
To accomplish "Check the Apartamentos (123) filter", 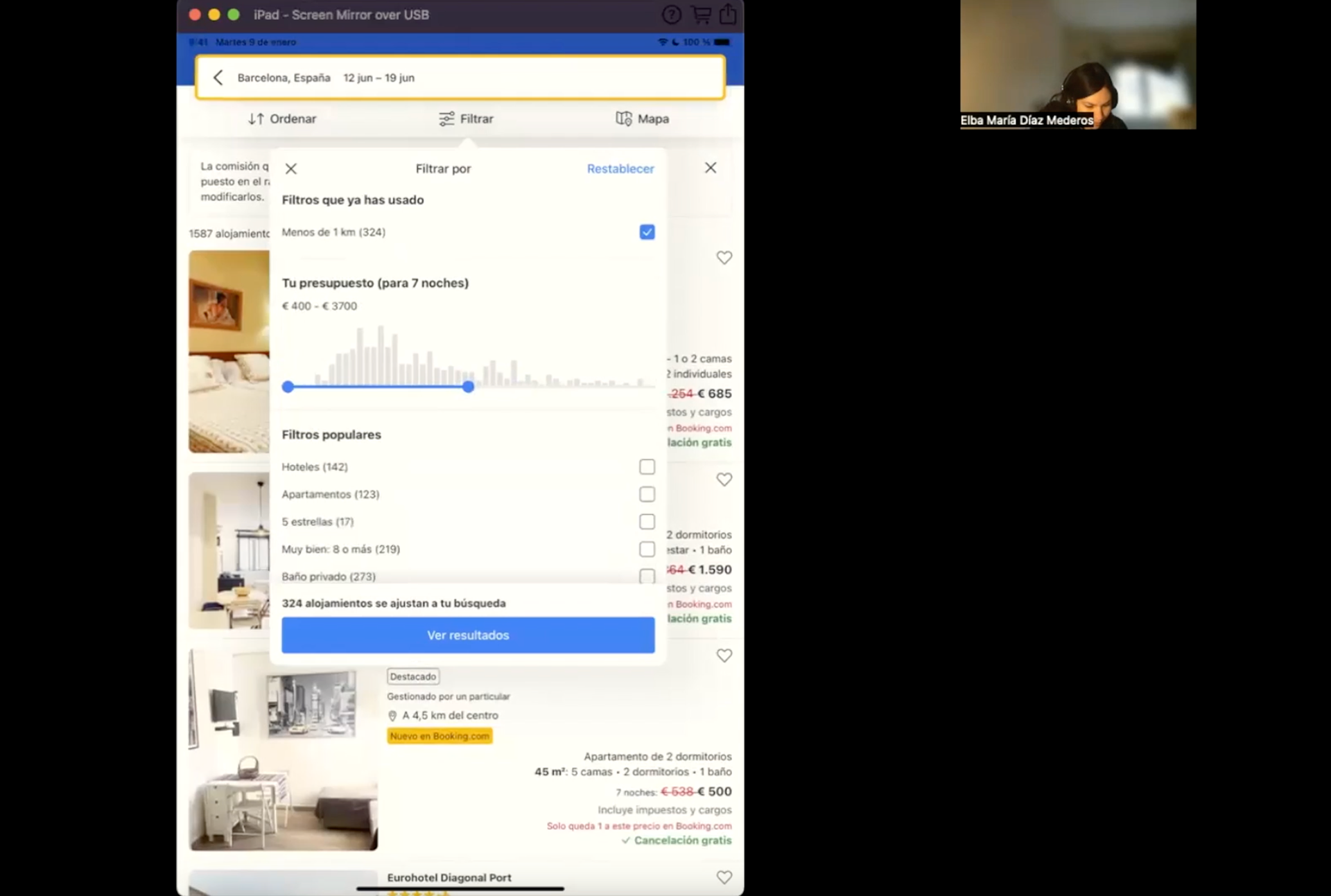I will (x=647, y=495).
